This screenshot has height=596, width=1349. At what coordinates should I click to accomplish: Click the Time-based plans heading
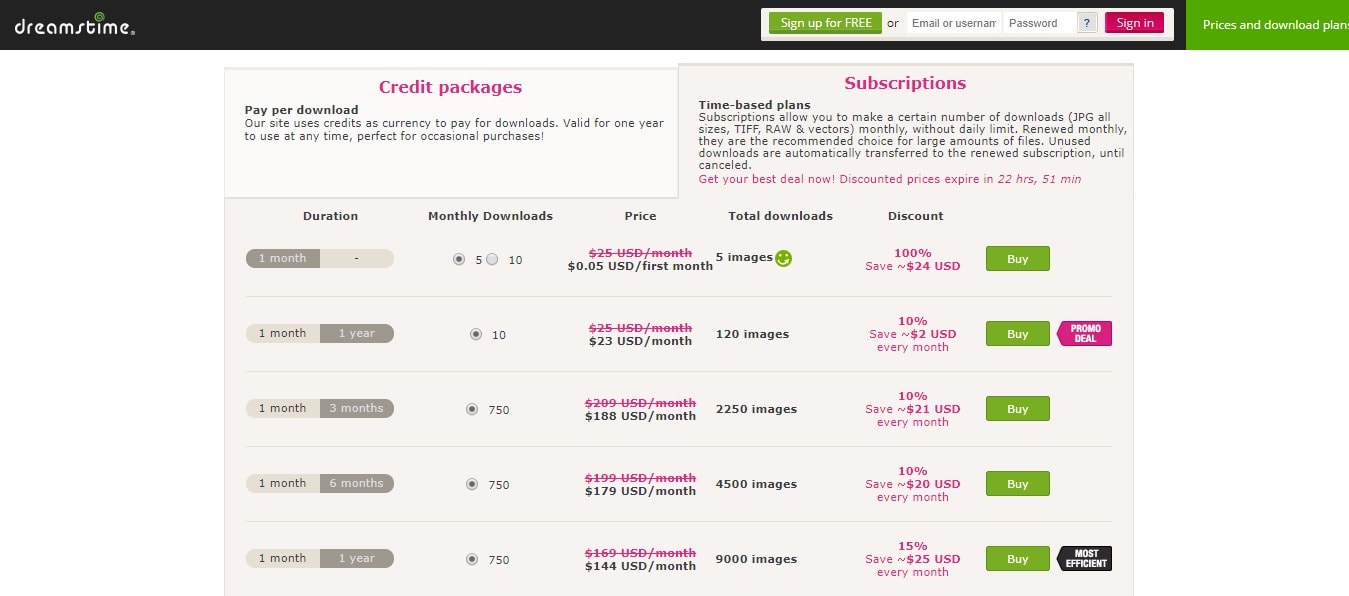(754, 105)
